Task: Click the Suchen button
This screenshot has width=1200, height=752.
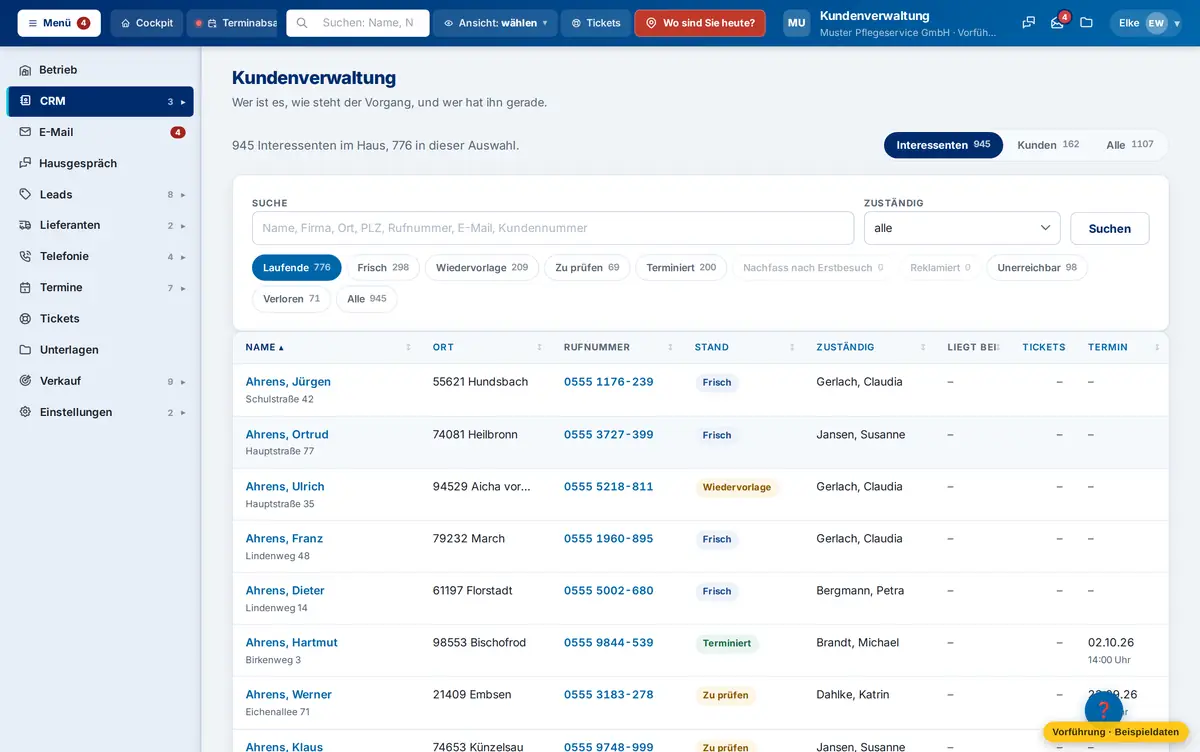Action: pos(1110,228)
